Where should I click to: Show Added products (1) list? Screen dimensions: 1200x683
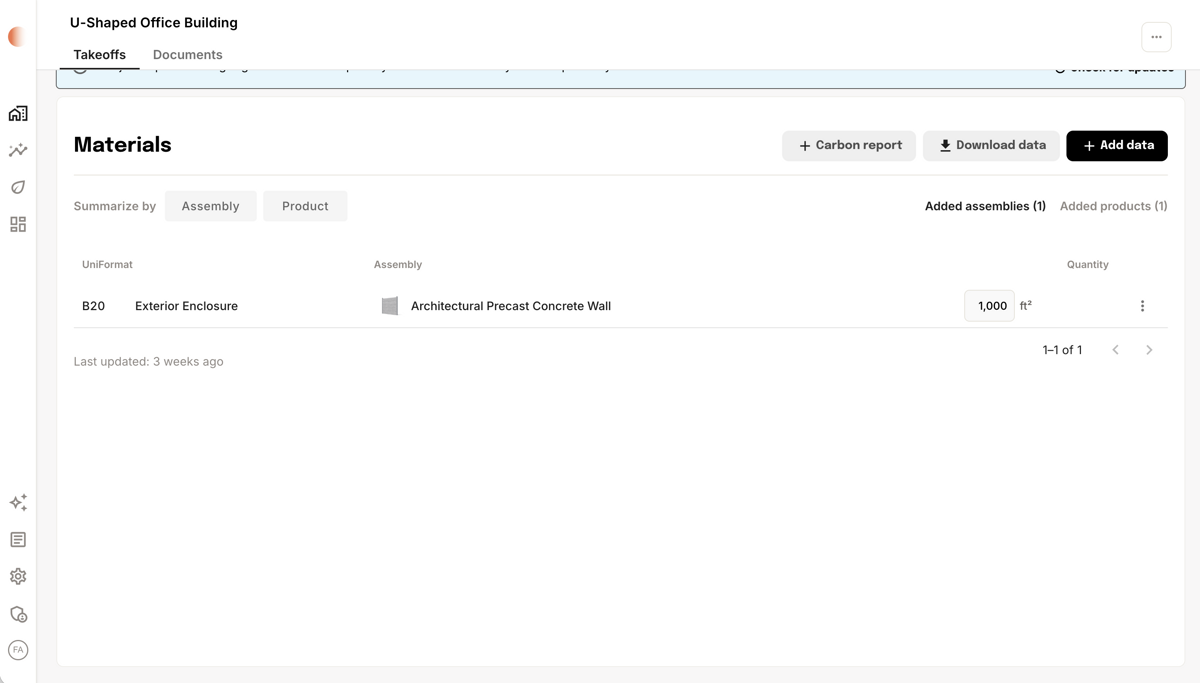(1113, 206)
